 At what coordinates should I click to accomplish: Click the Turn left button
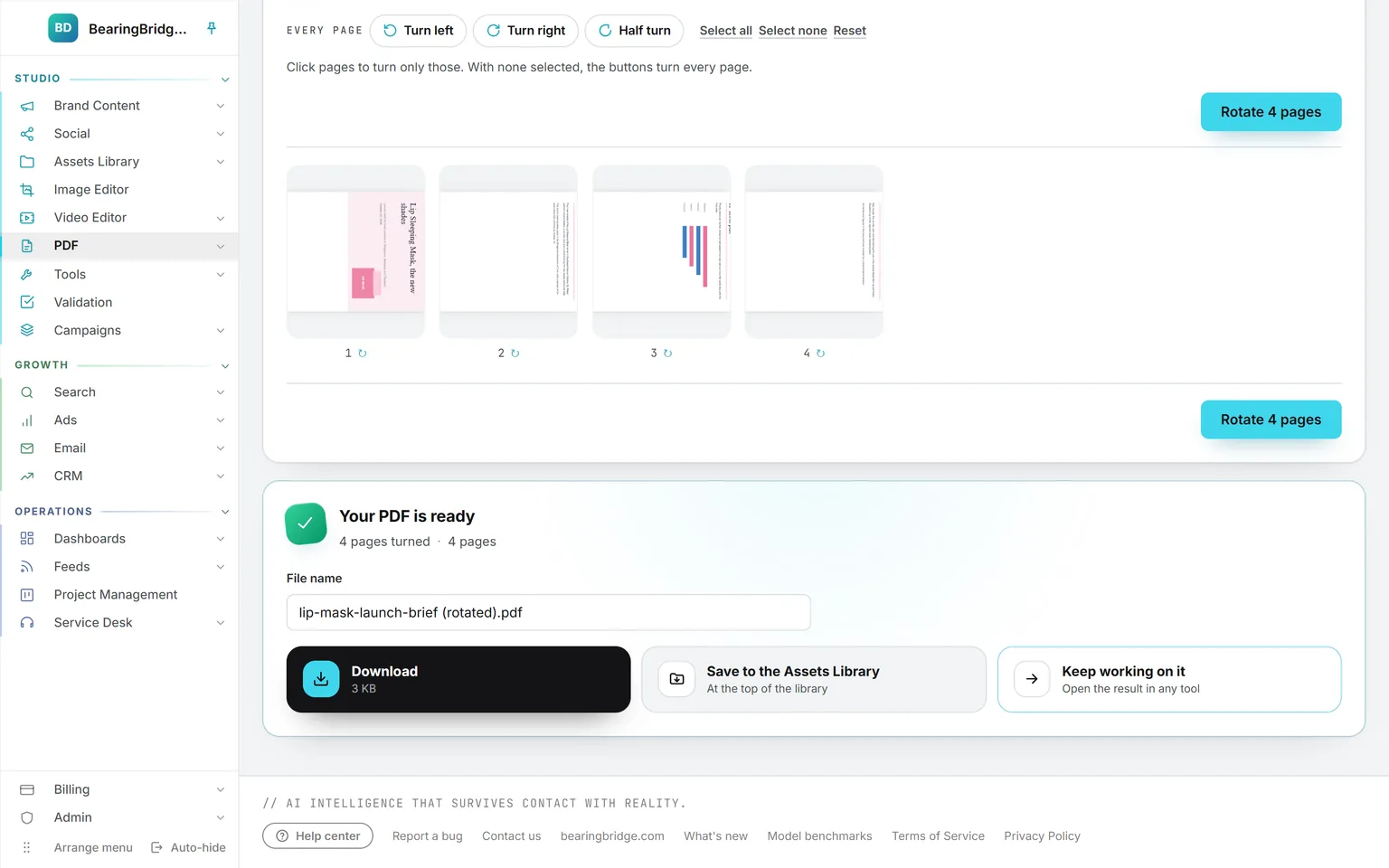[419, 31]
